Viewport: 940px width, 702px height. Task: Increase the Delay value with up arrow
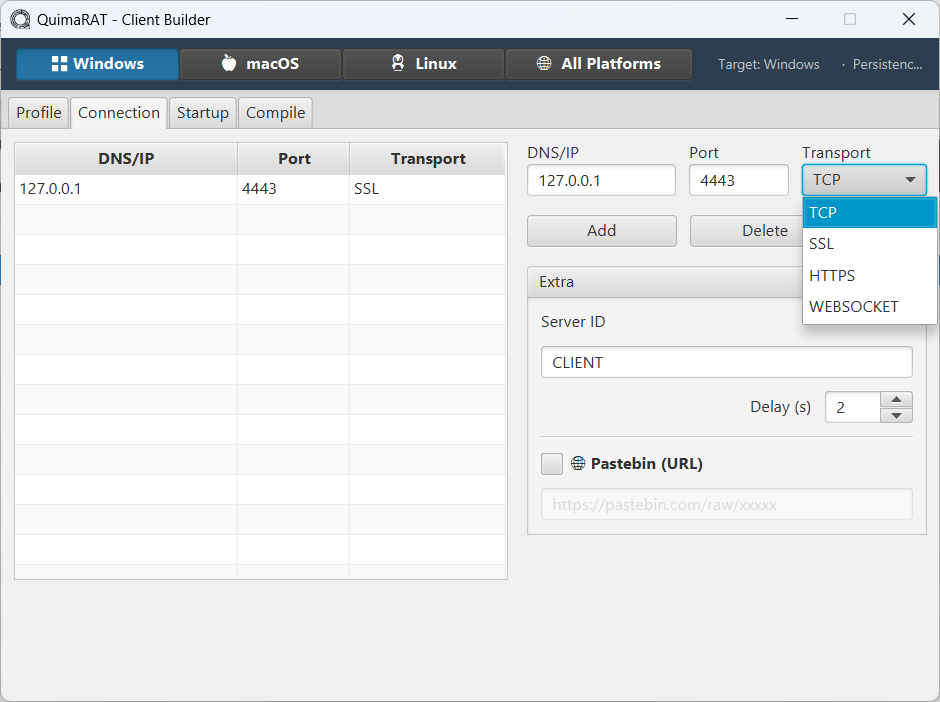[896, 399]
